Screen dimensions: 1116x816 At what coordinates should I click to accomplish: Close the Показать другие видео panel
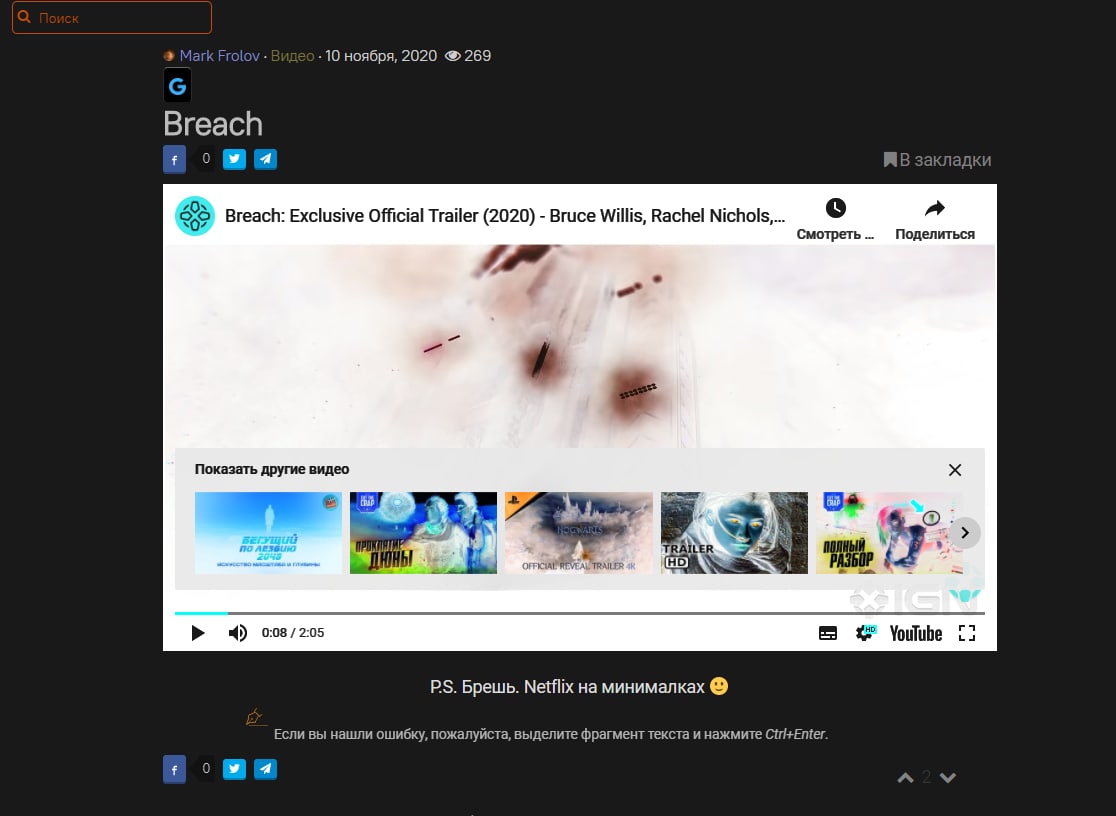pos(955,470)
